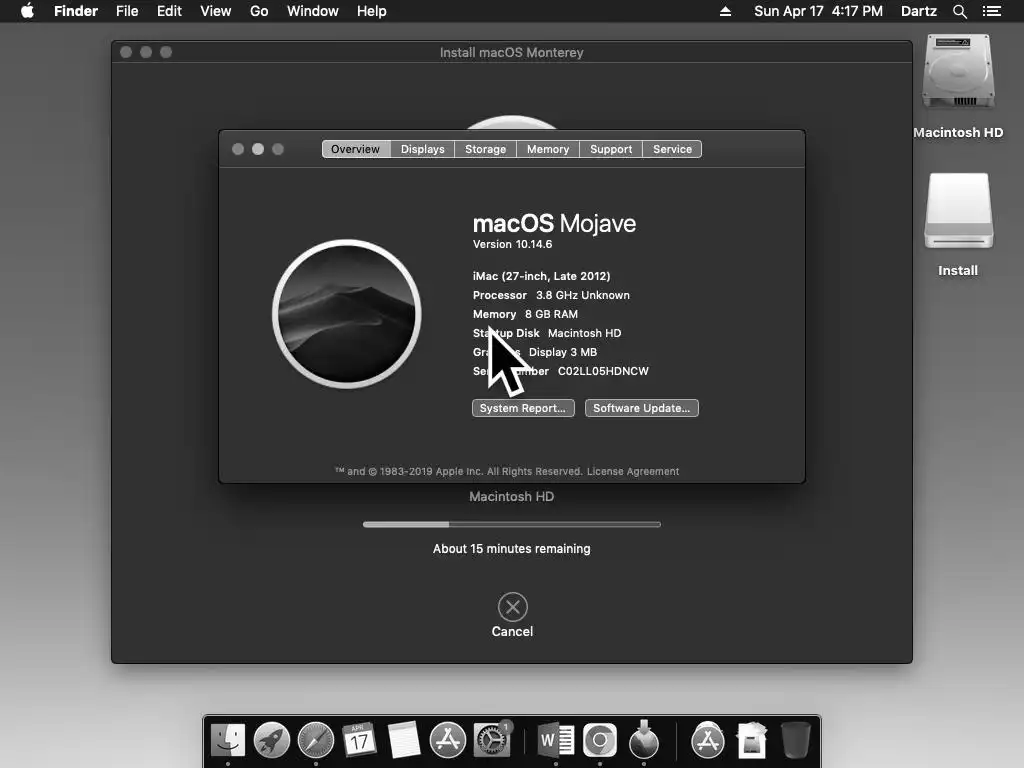Minimize the About This Mac window
The image size is (1024, 768).
[258, 149]
